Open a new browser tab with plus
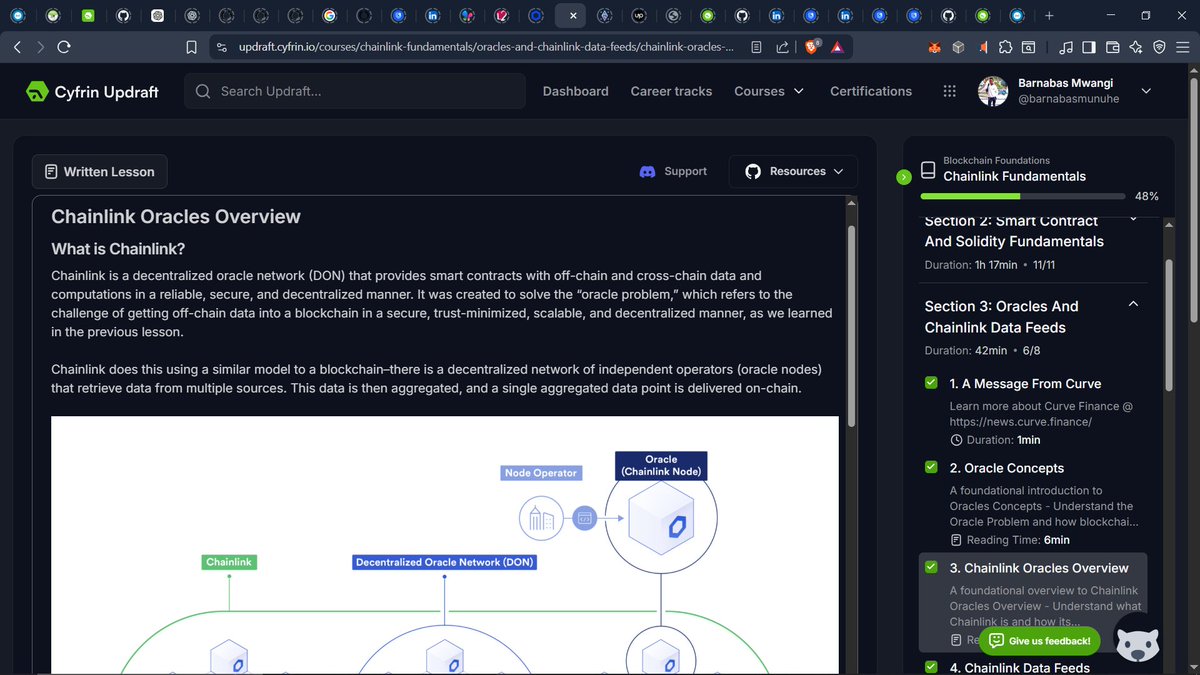Viewport: 1200px width, 675px height. (x=1049, y=16)
